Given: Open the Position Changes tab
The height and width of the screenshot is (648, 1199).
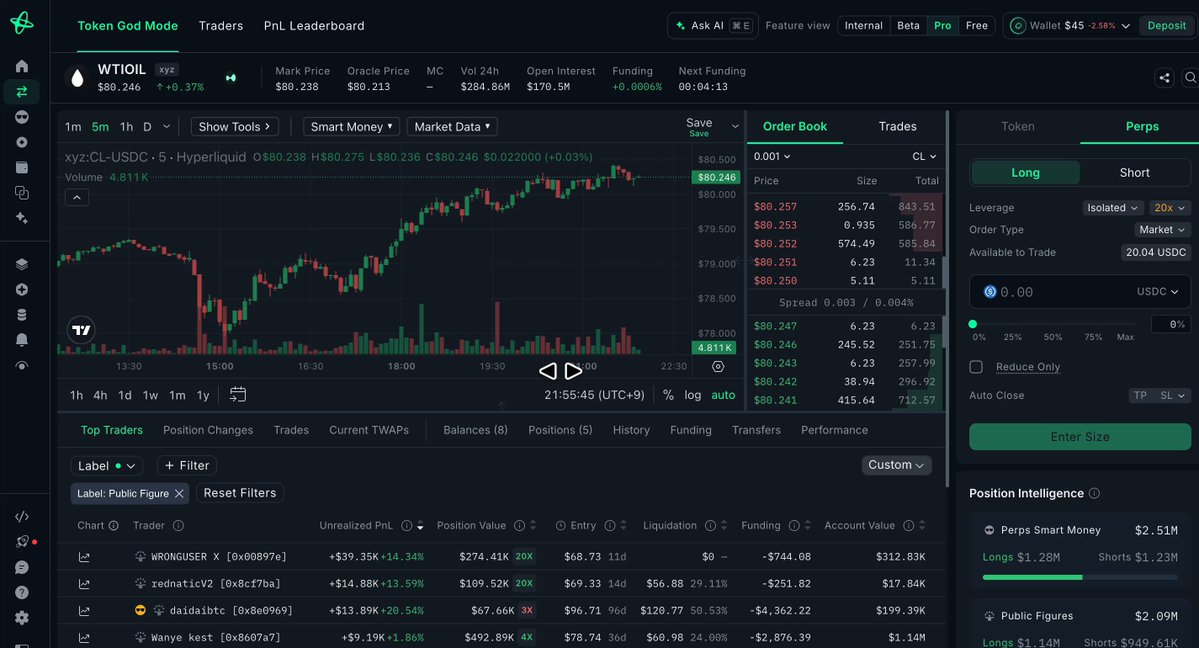Looking at the screenshot, I should point(208,430).
